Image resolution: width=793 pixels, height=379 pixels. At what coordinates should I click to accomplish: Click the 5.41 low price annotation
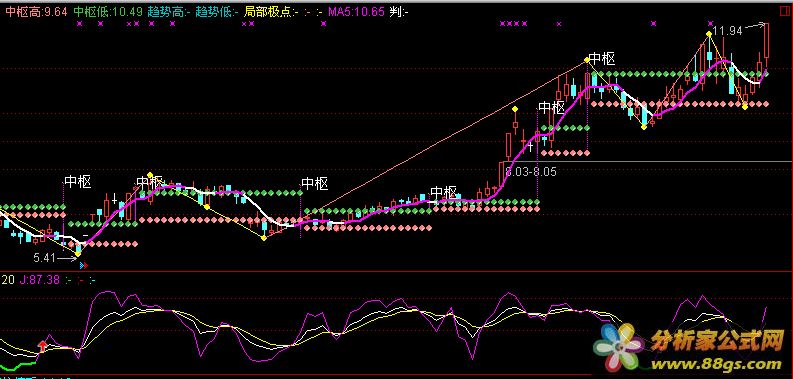(x=44, y=258)
